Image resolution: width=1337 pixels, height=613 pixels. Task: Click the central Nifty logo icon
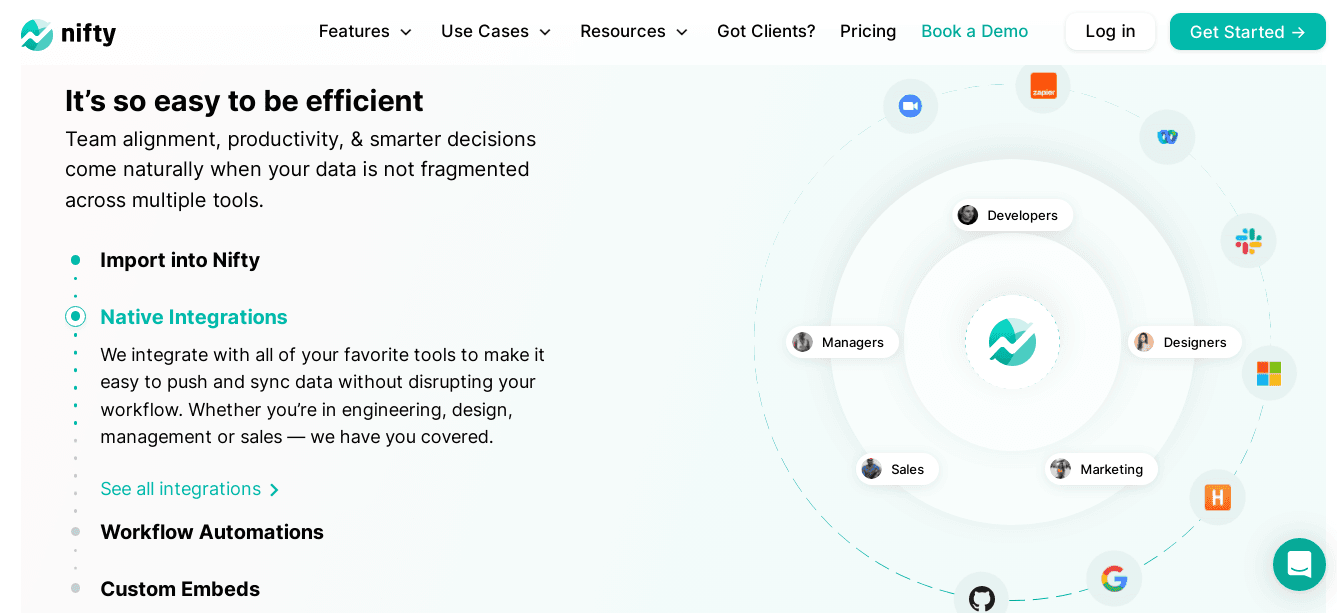(x=1012, y=342)
